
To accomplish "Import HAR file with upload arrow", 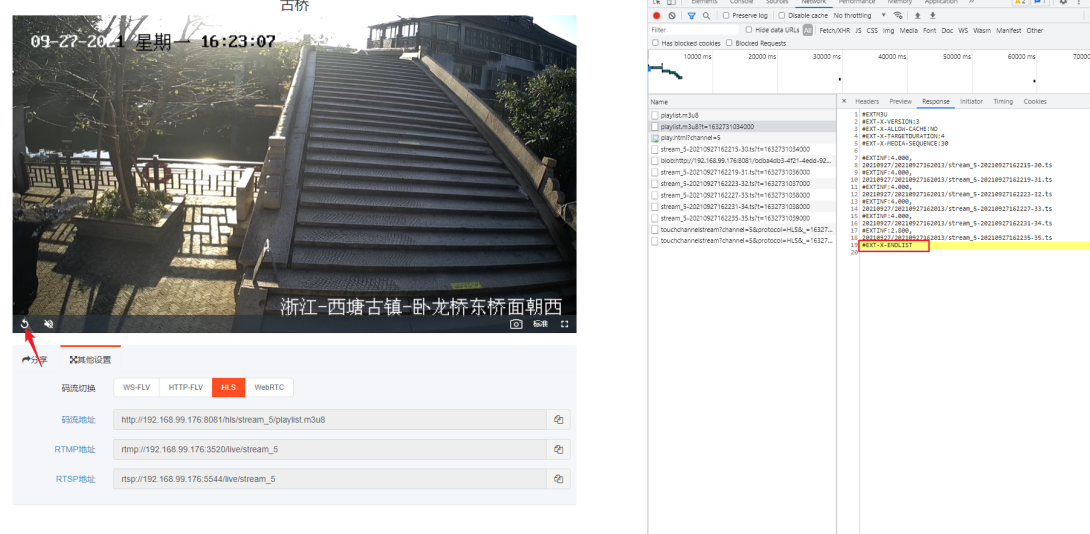I will pos(918,15).
